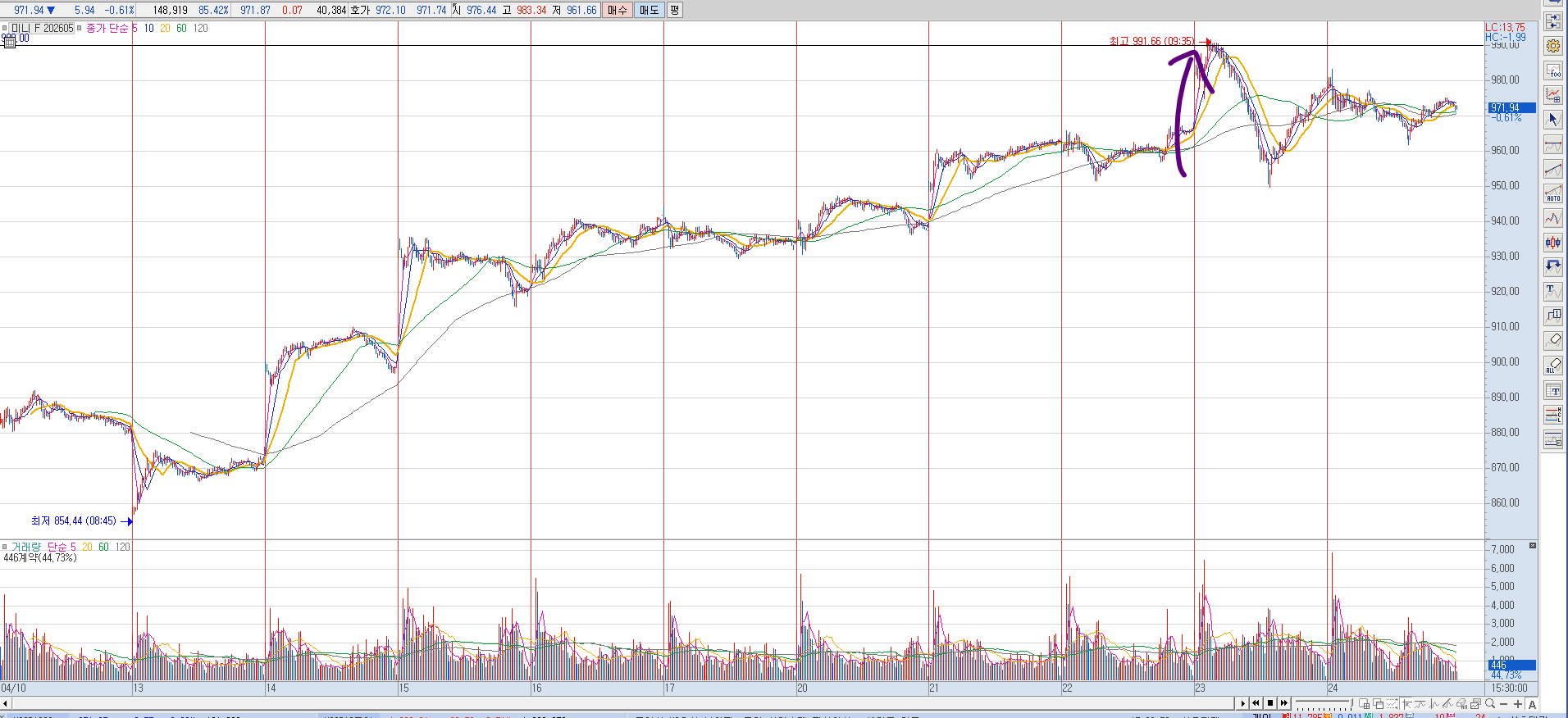Click the candle-with-lines chart icon

click(x=1434, y=703)
